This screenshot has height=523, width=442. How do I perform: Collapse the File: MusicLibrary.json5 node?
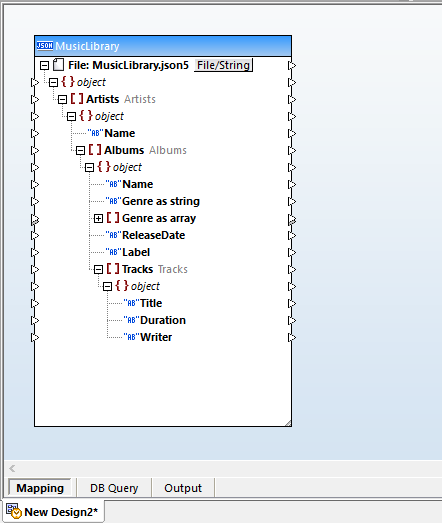[44, 65]
